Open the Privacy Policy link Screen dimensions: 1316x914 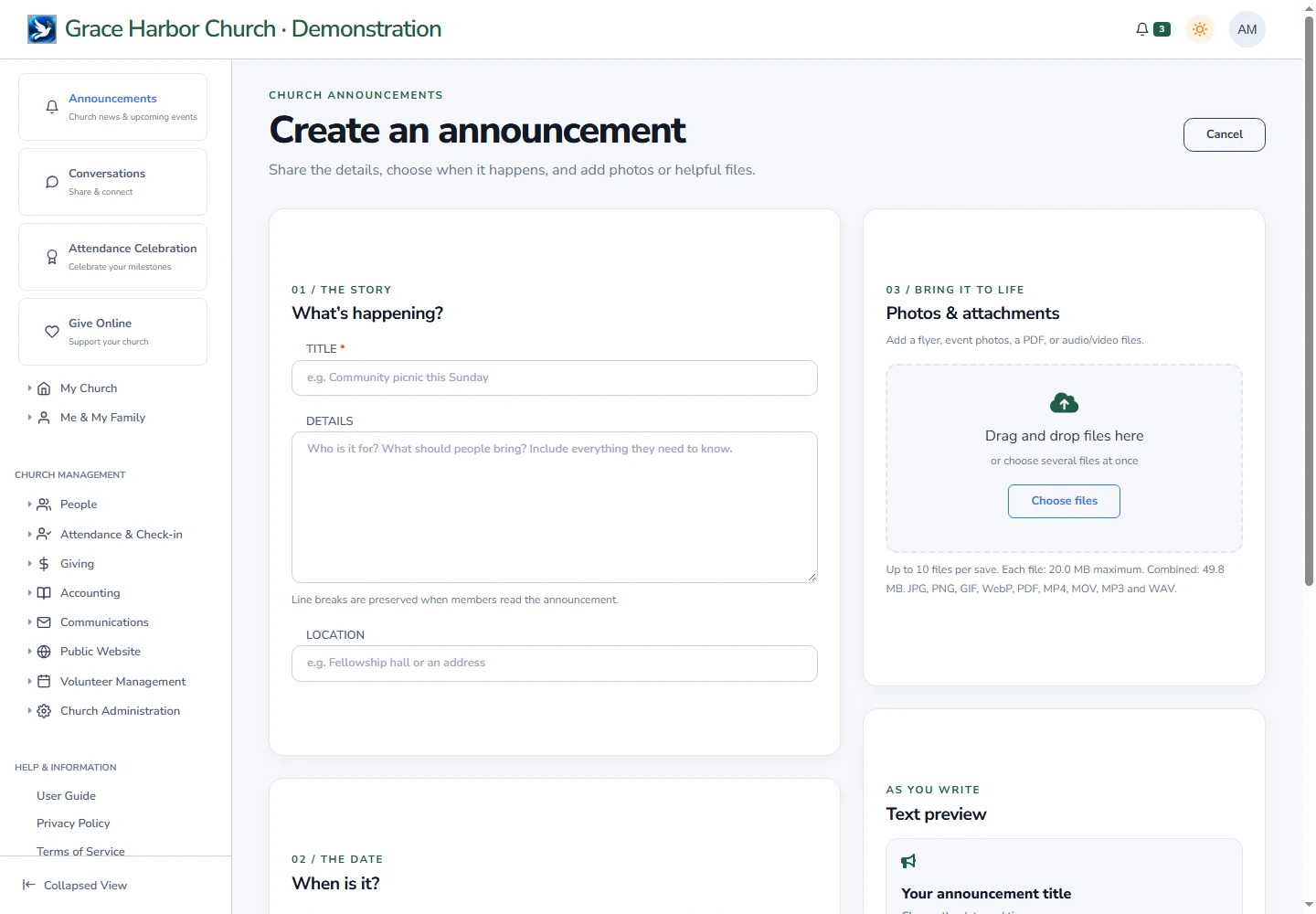tap(73, 824)
